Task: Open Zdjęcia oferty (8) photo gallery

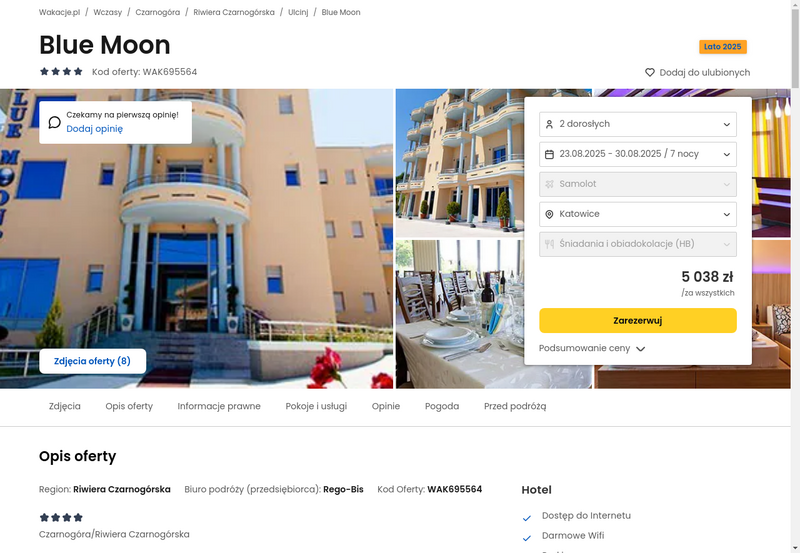Action: [92, 361]
